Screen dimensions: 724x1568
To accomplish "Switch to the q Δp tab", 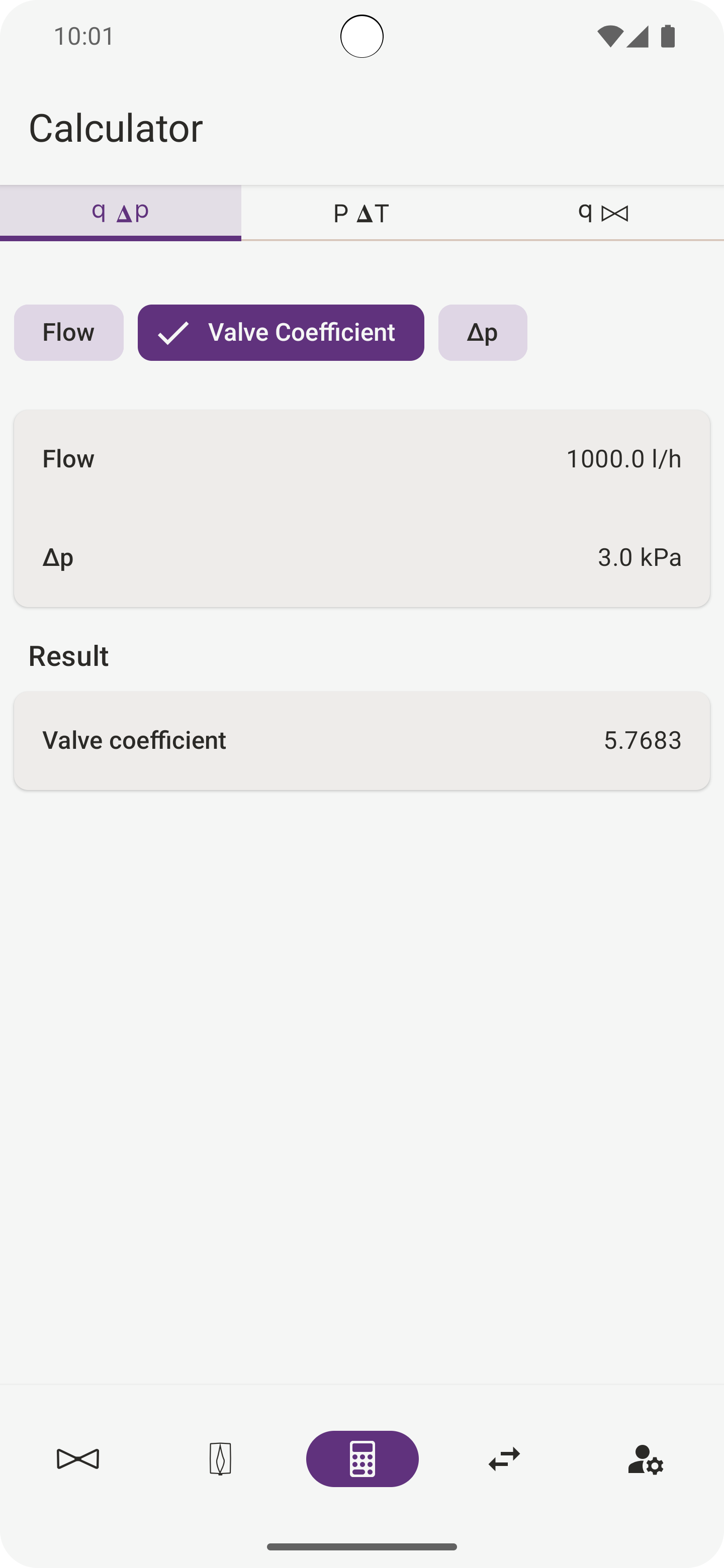I will [x=121, y=213].
